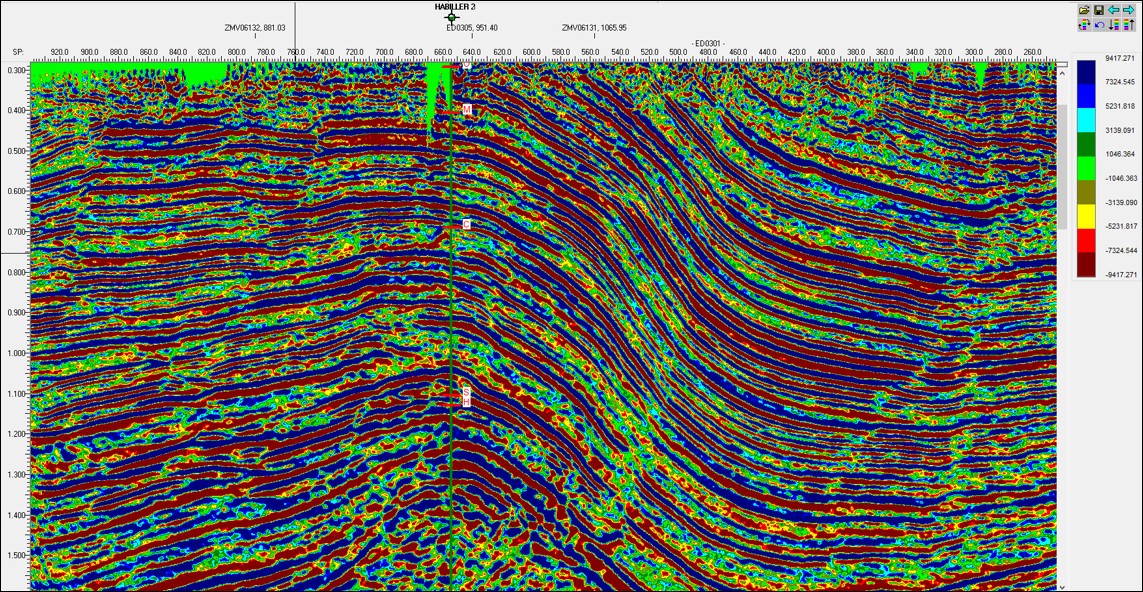Click the SP: axis label
Image resolution: width=1143 pixels, height=592 pixels.
(19, 52)
